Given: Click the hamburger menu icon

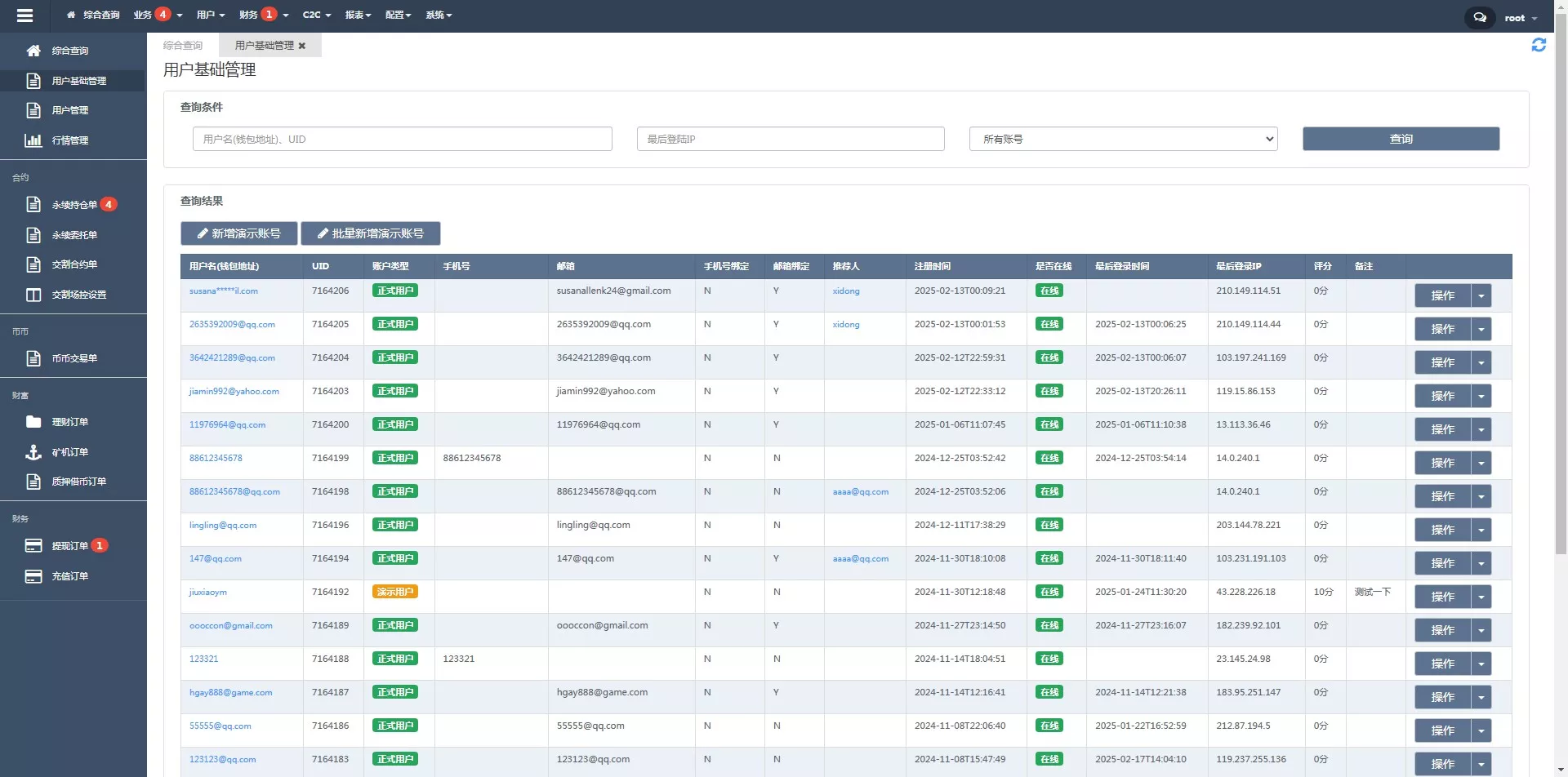Looking at the screenshot, I should (24, 16).
